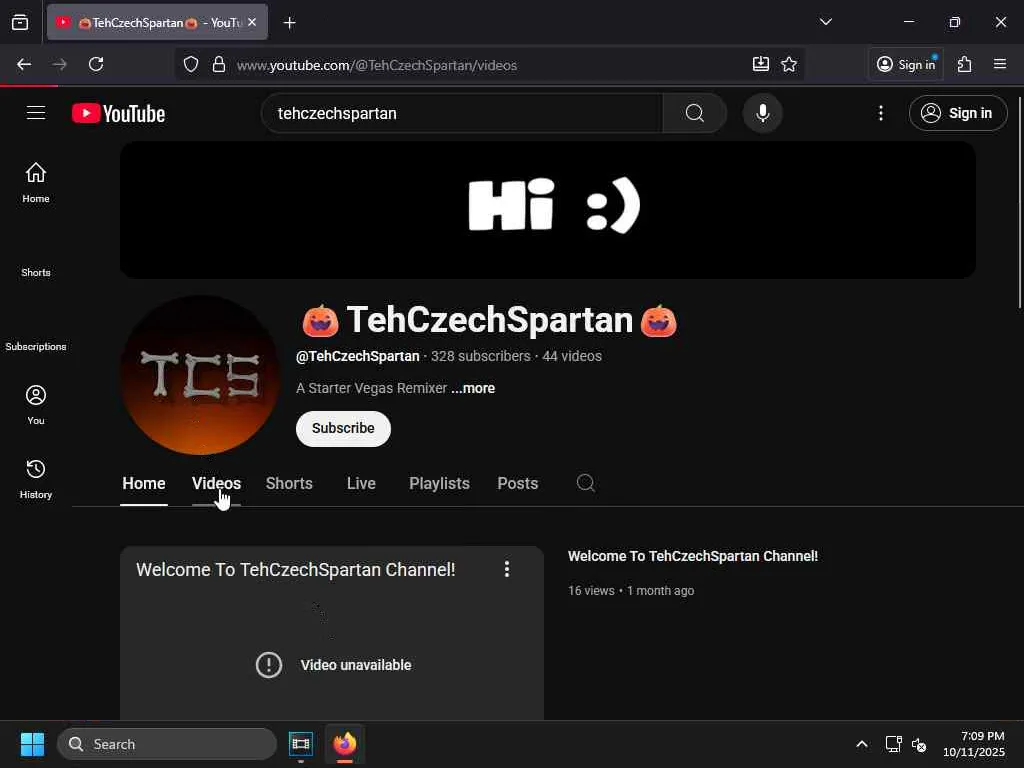Open Subscriptions in the sidebar
This screenshot has width=1024, height=768.
pos(36,346)
